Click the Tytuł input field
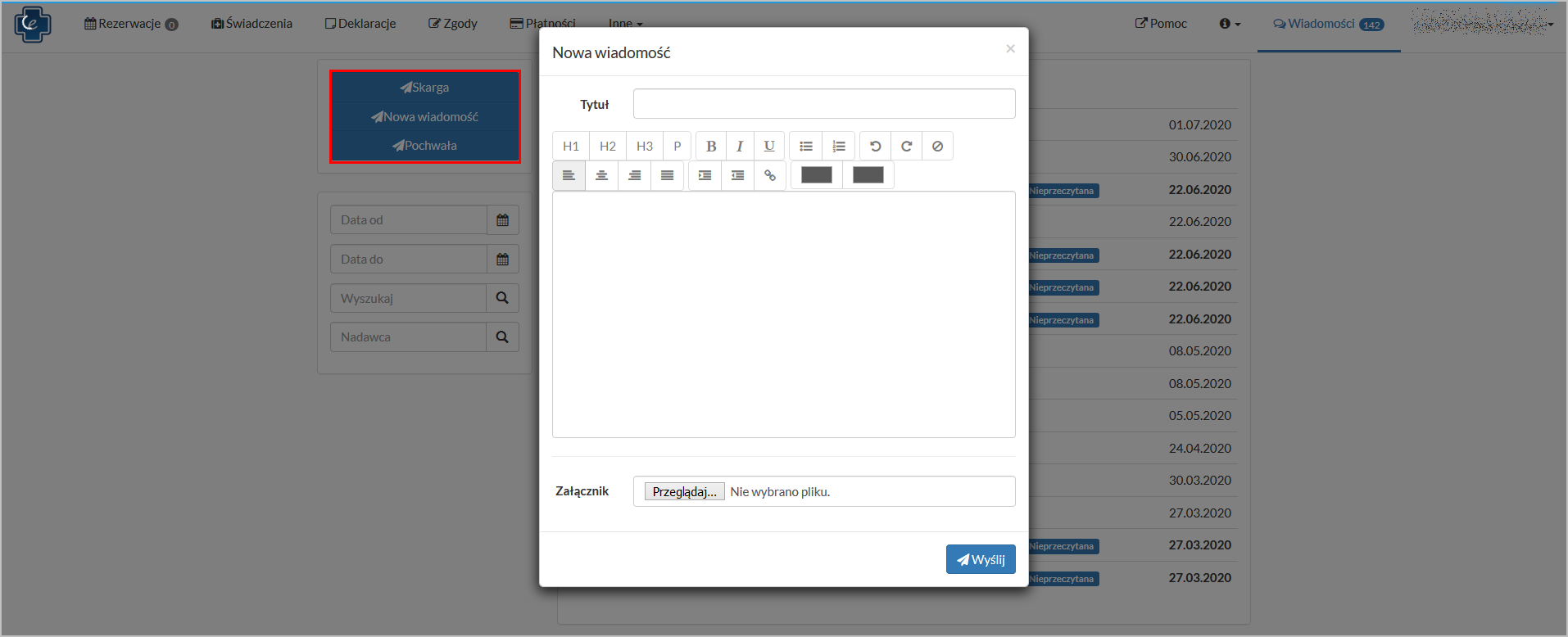The image size is (1568, 637). [x=823, y=104]
